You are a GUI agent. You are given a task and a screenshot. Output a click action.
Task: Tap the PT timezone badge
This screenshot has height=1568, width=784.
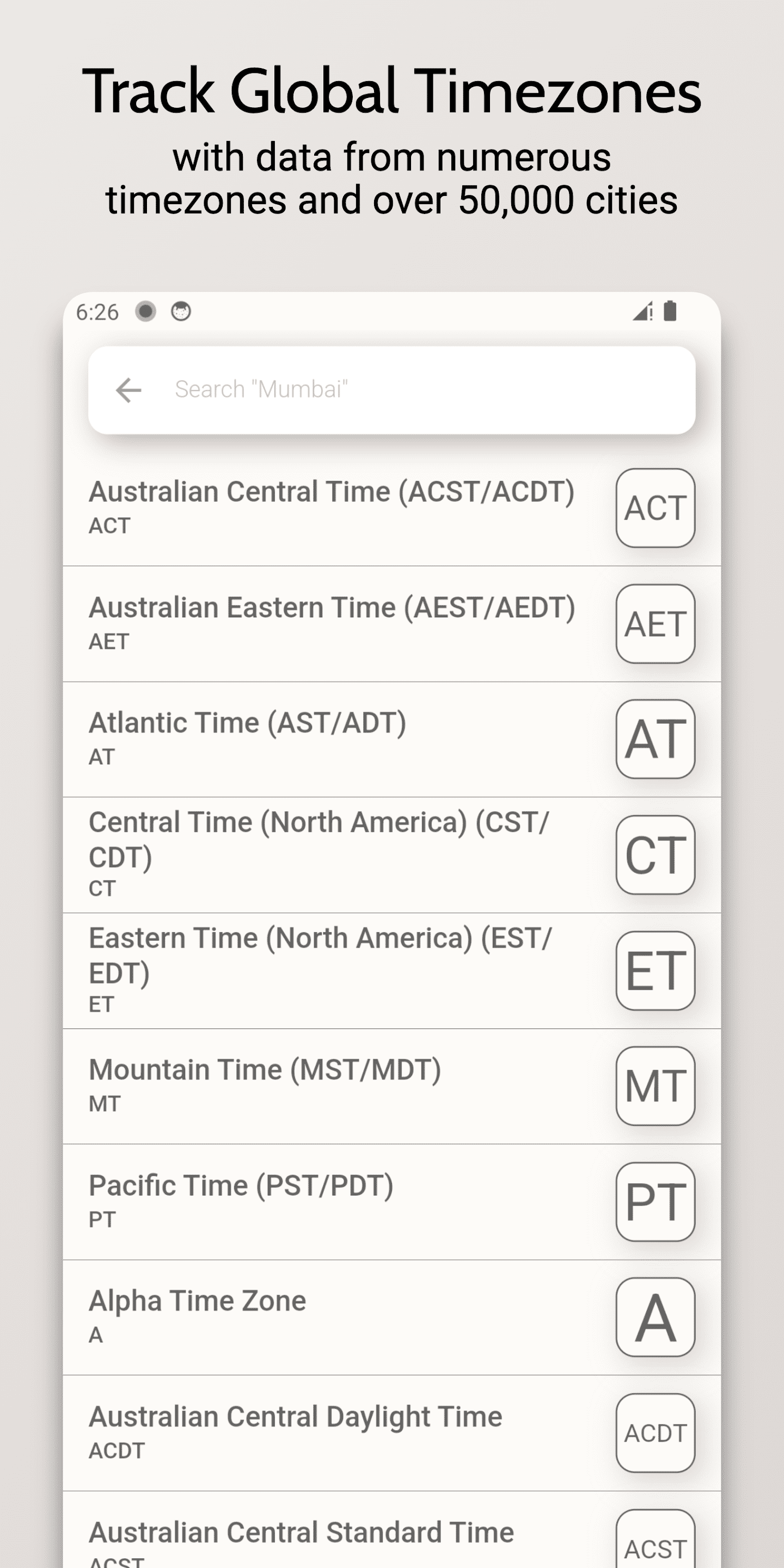pos(655,1202)
